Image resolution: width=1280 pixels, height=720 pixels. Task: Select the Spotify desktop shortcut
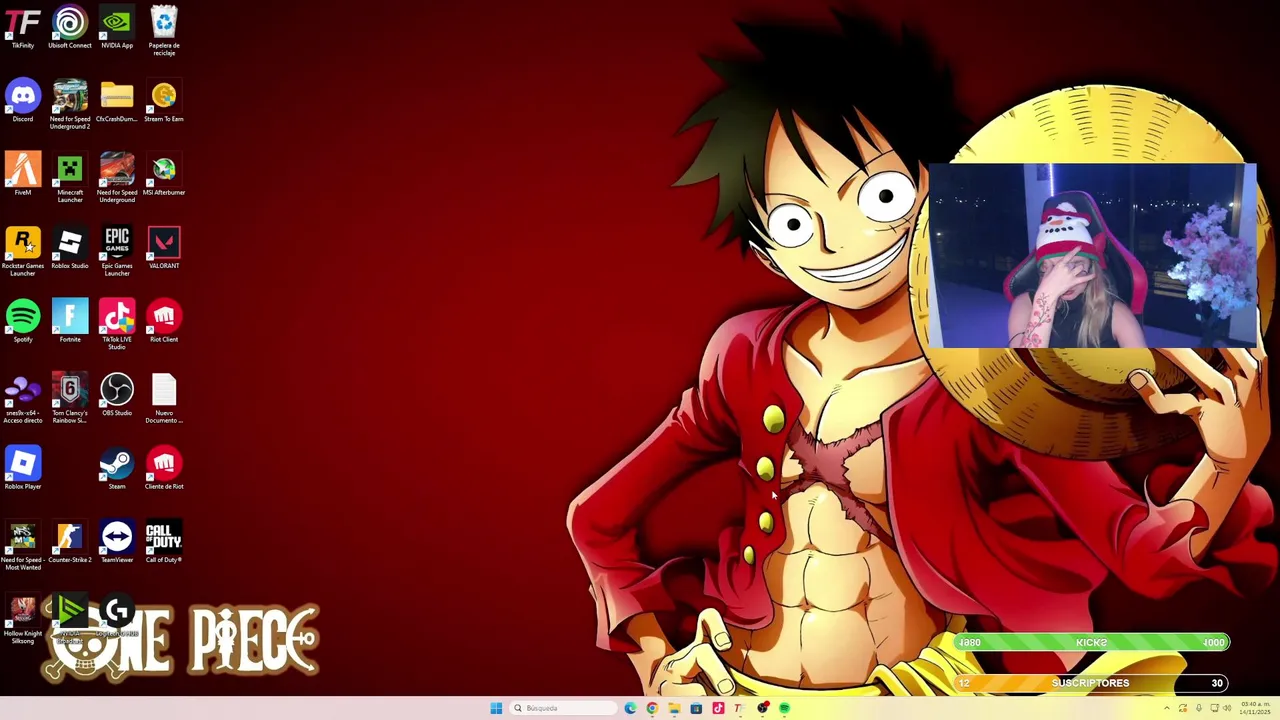(x=23, y=321)
